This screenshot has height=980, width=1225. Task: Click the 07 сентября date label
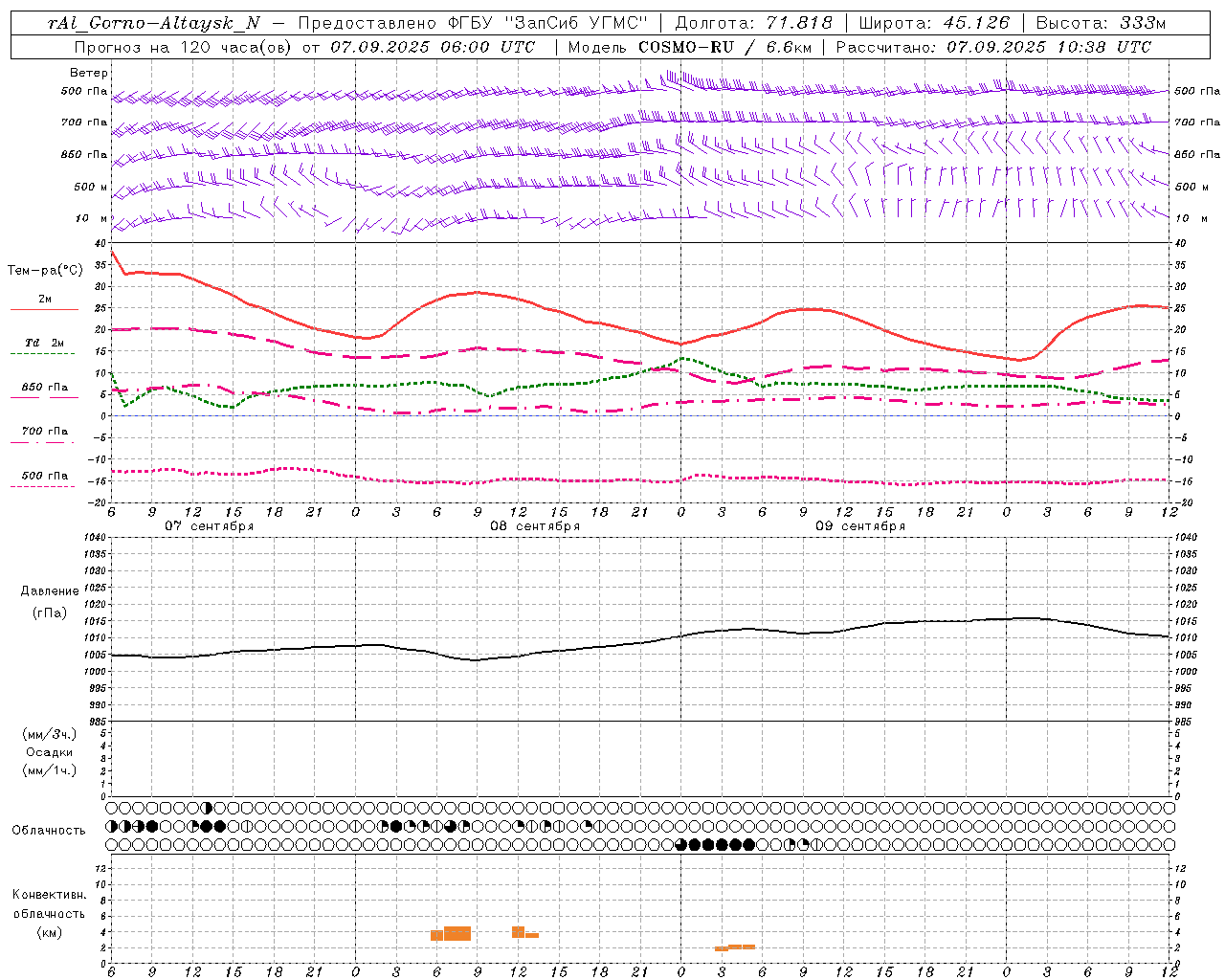(209, 526)
